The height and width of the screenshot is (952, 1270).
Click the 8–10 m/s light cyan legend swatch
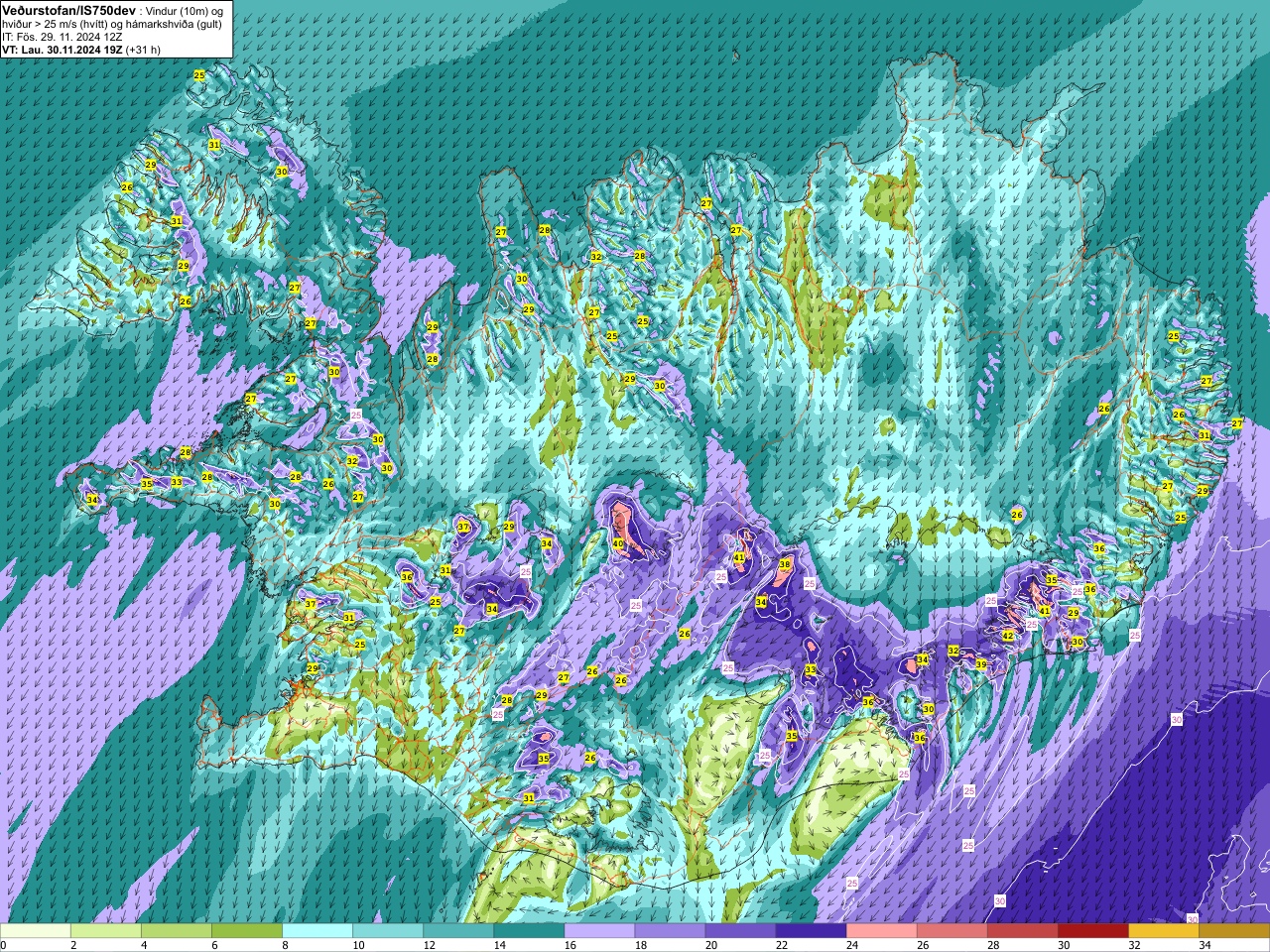(317, 931)
